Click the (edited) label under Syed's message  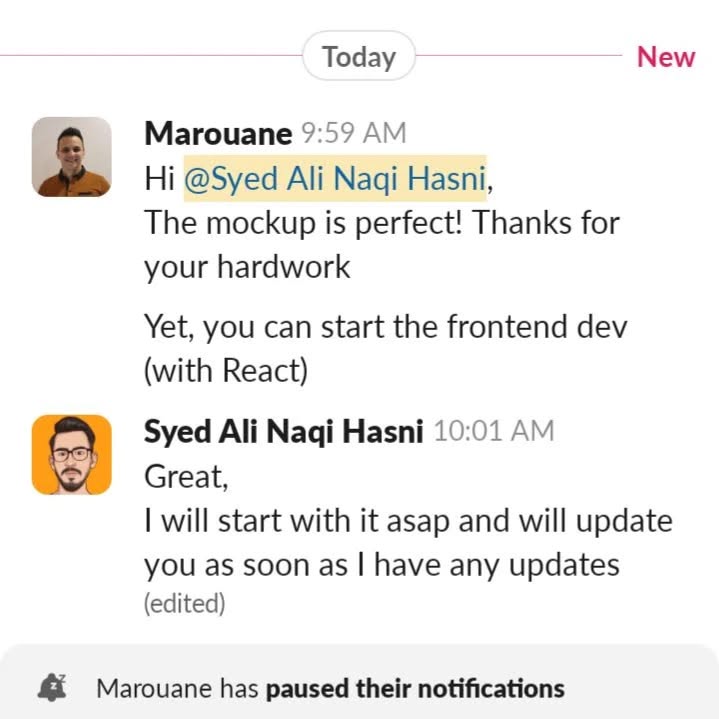[x=184, y=603]
